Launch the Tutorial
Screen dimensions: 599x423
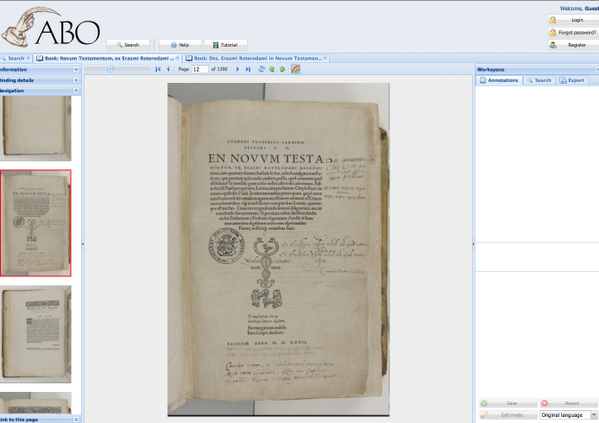point(225,45)
